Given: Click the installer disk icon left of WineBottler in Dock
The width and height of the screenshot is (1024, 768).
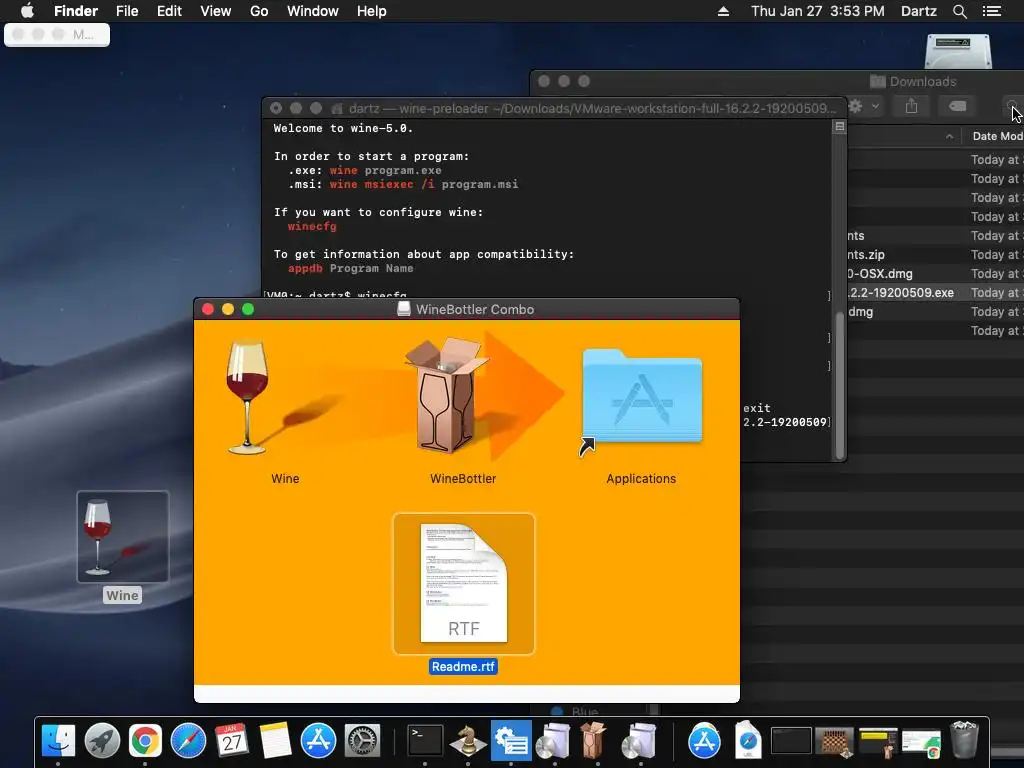Looking at the screenshot, I should click(x=554, y=741).
